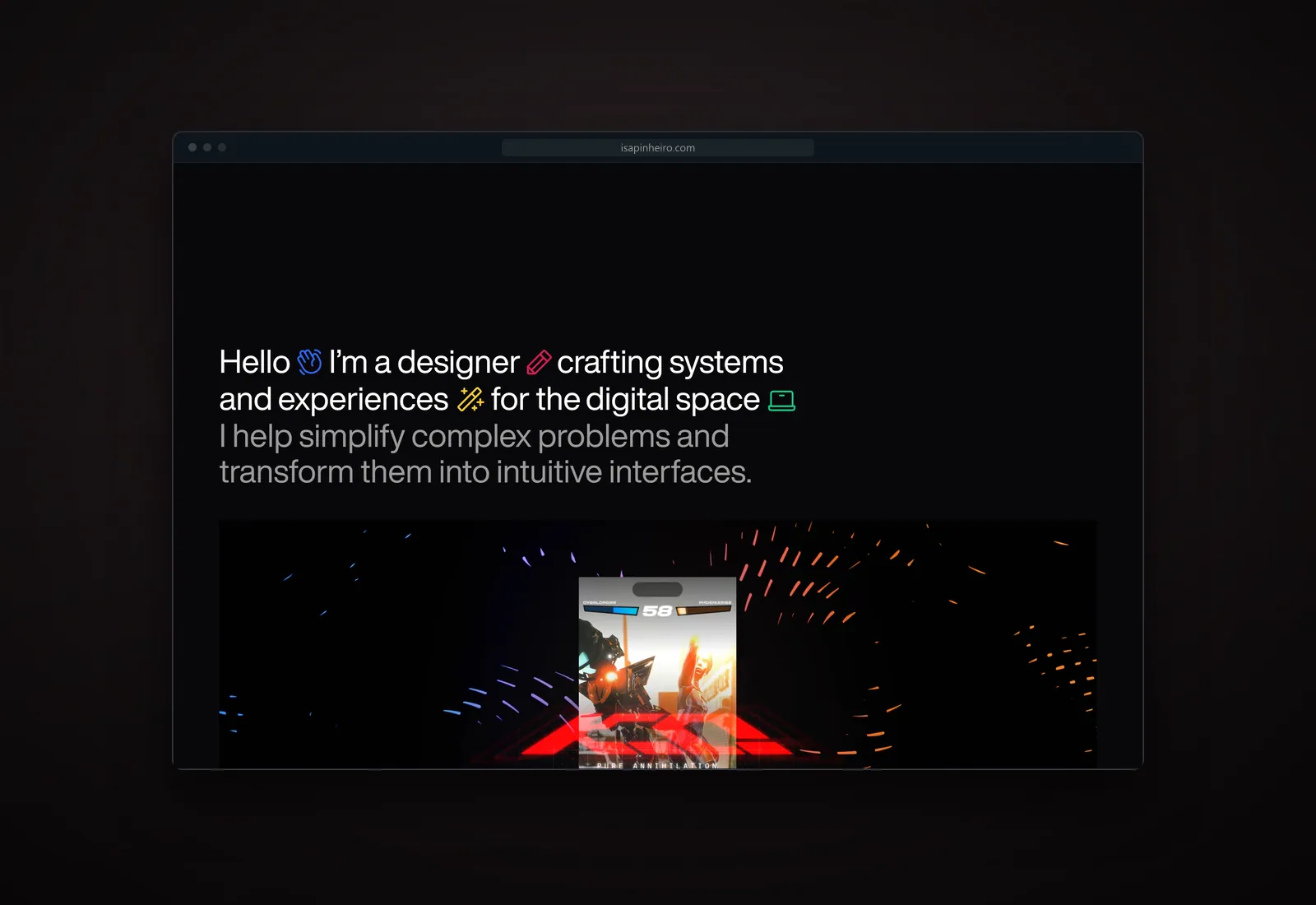Click the gray 'transform them into intuitive interfaces' text
The height and width of the screenshot is (905, 1316).
click(x=485, y=472)
